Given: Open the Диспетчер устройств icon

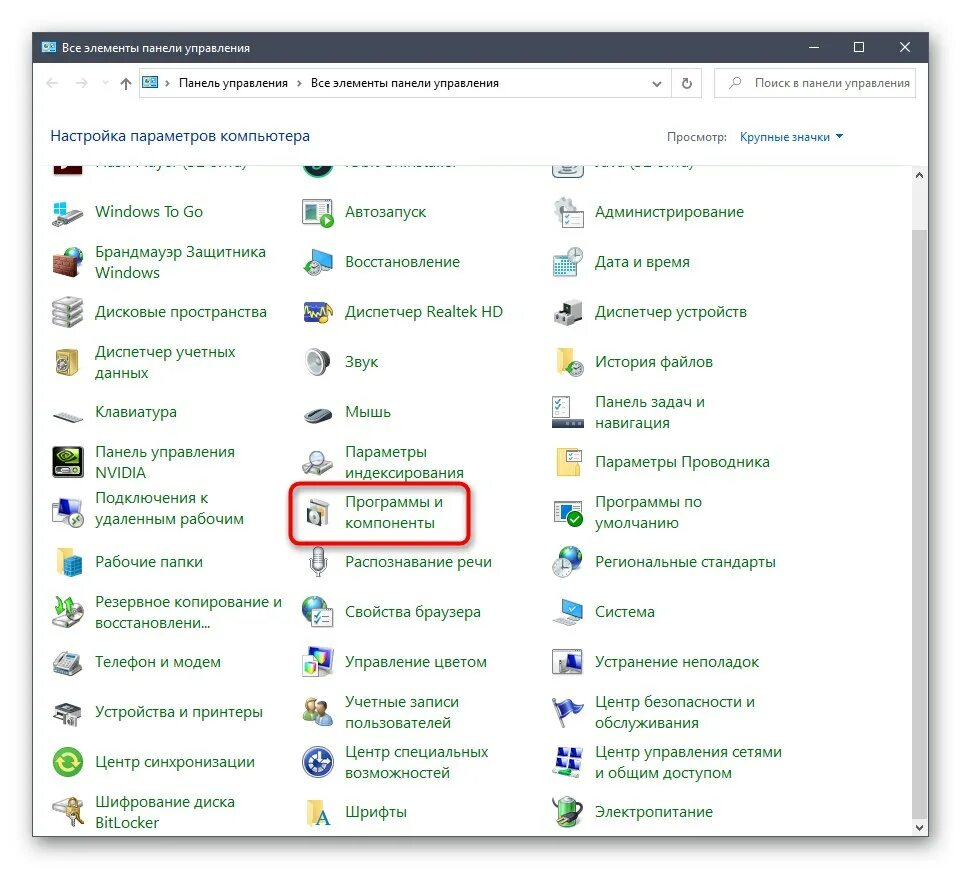Looking at the screenshot, I should (568, 313).
